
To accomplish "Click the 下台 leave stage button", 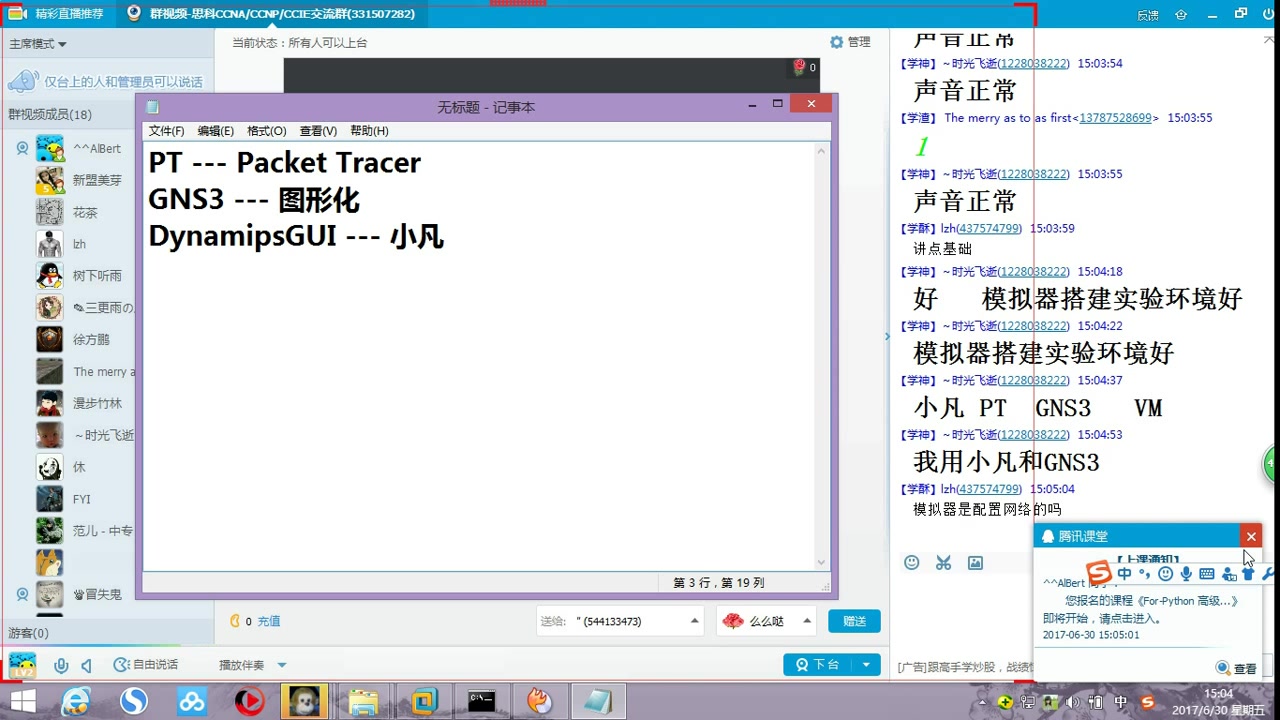I will pos(818,665).
